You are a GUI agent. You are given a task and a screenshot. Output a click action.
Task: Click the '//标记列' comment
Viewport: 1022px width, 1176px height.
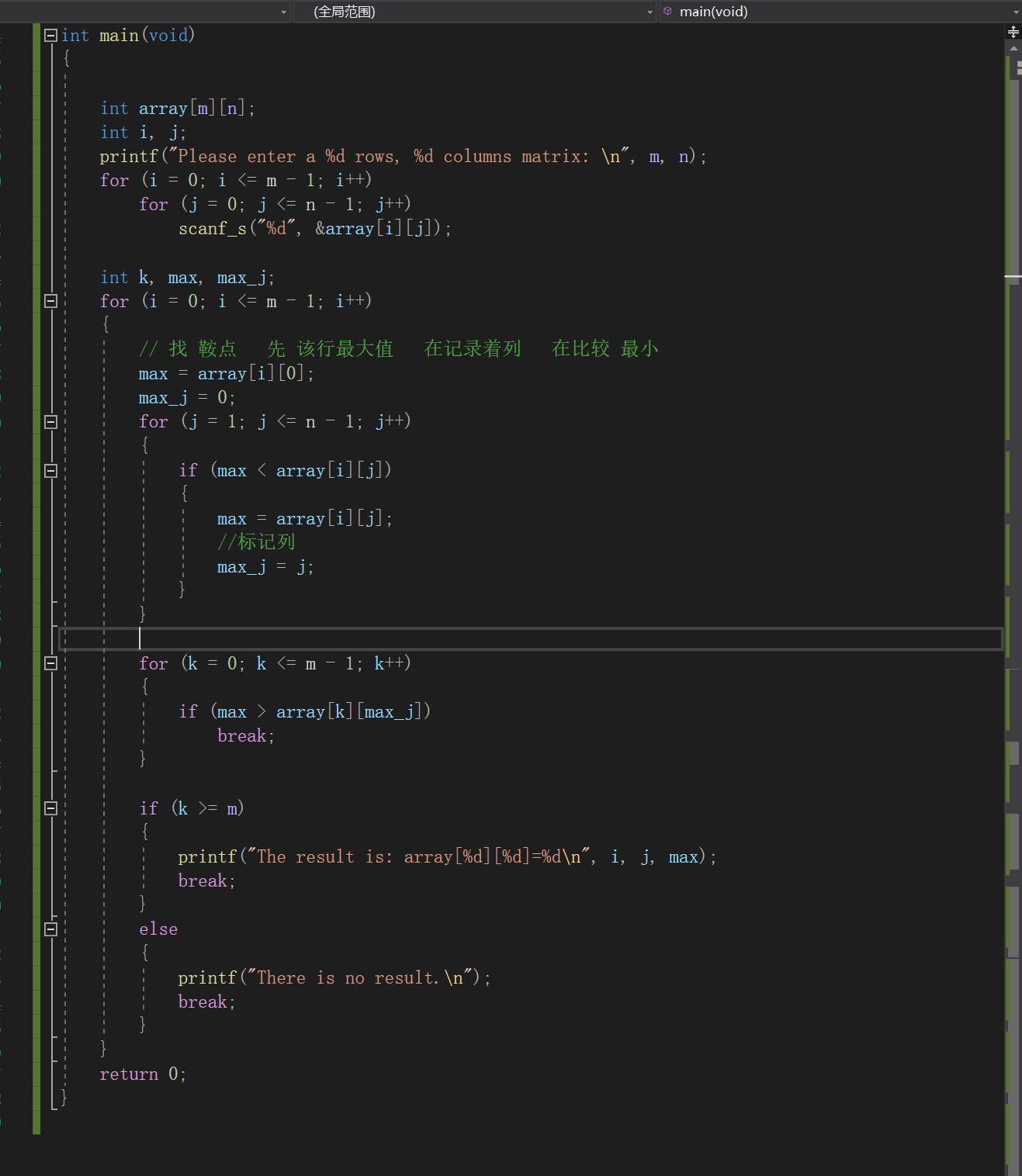point(256,541)
